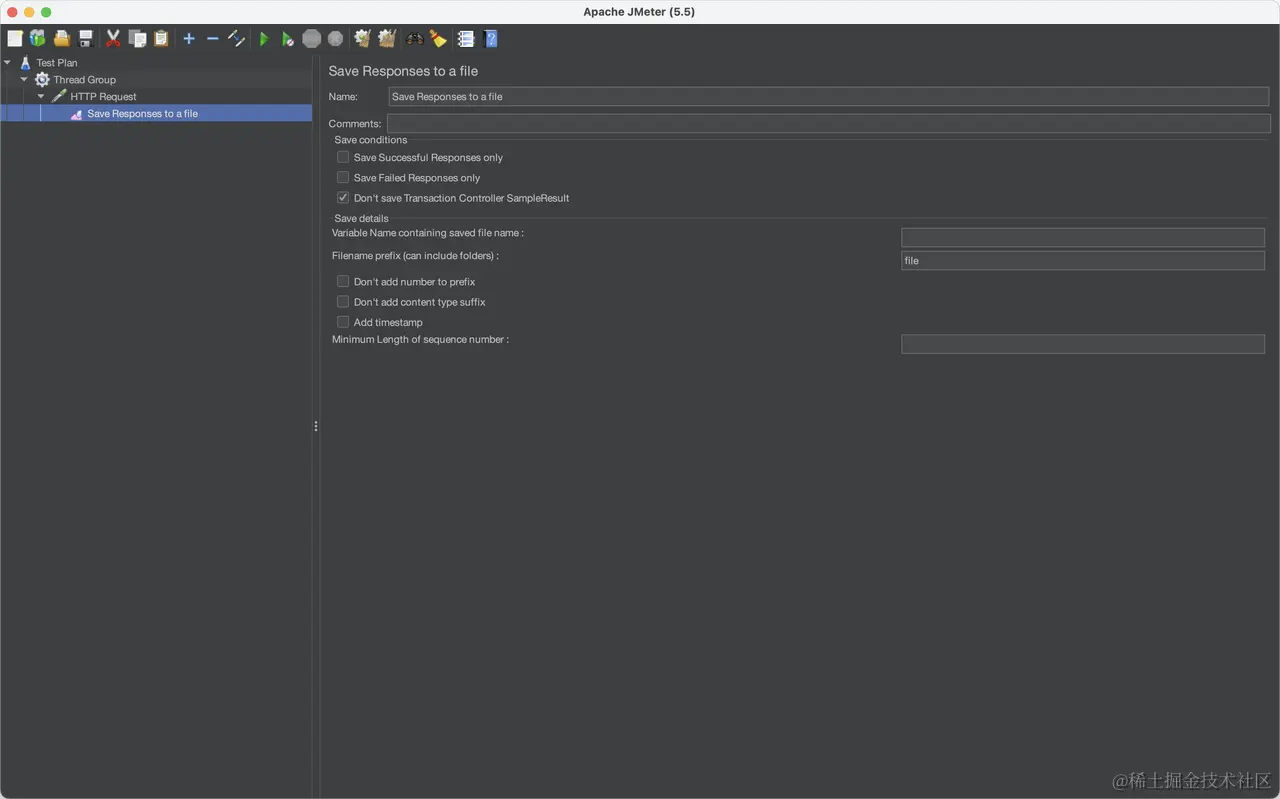Save the test plan with floppy icon

click(86, 39)
